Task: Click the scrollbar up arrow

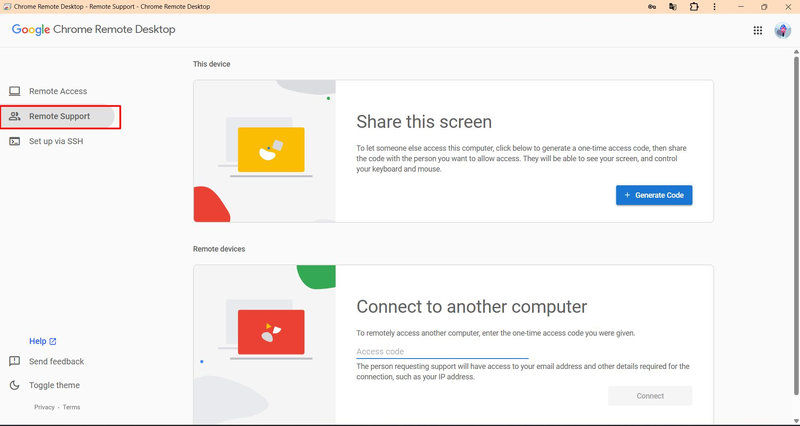Action: point(796,52)
